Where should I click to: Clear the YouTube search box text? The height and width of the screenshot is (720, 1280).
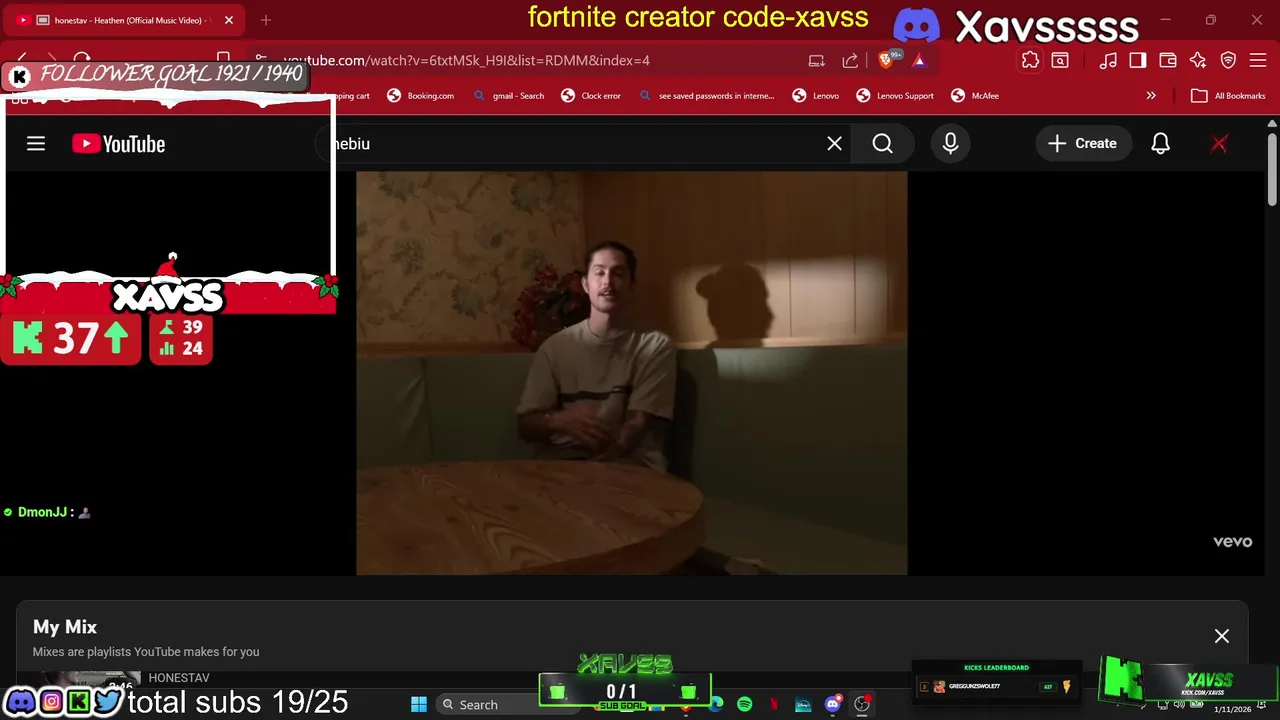point(834,144)
